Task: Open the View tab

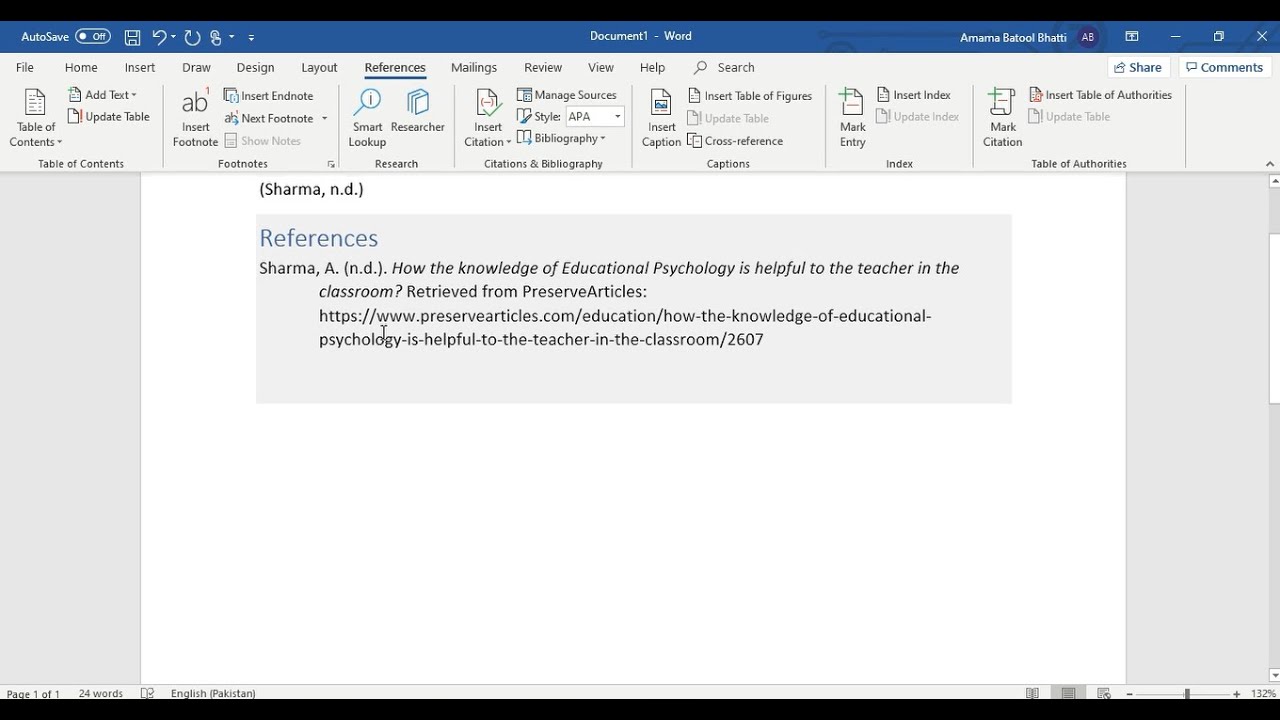Action: point(601,67)
